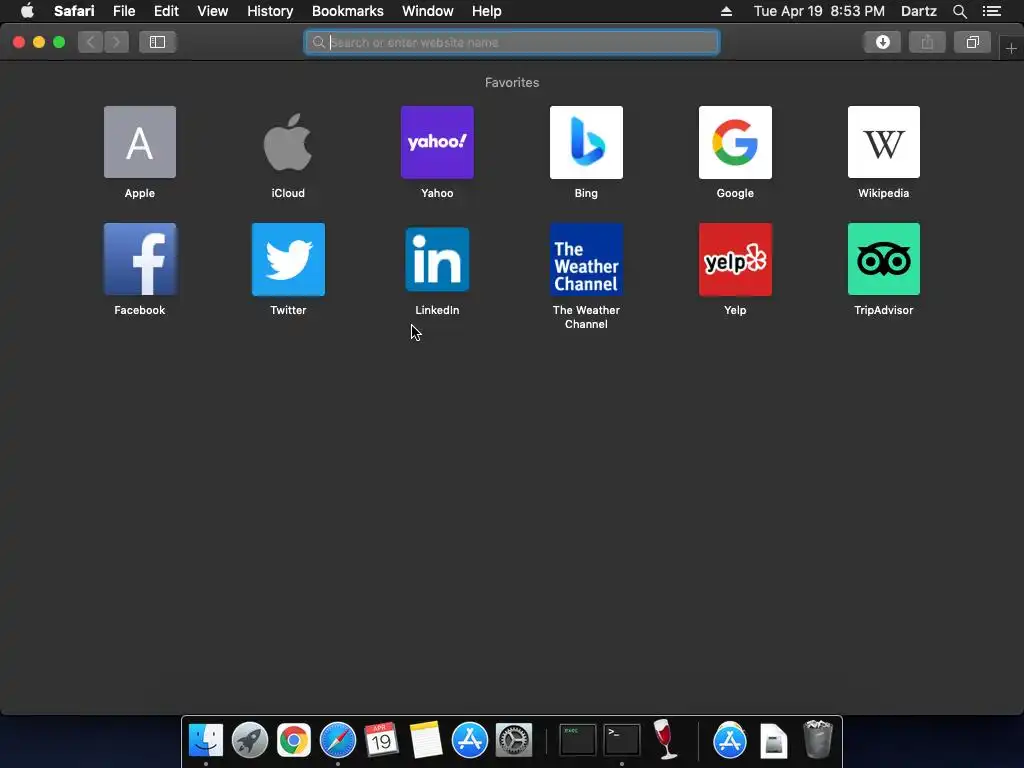Open the document file icon in Dock
Screen dimensions: 1024x768
point(774,741)
